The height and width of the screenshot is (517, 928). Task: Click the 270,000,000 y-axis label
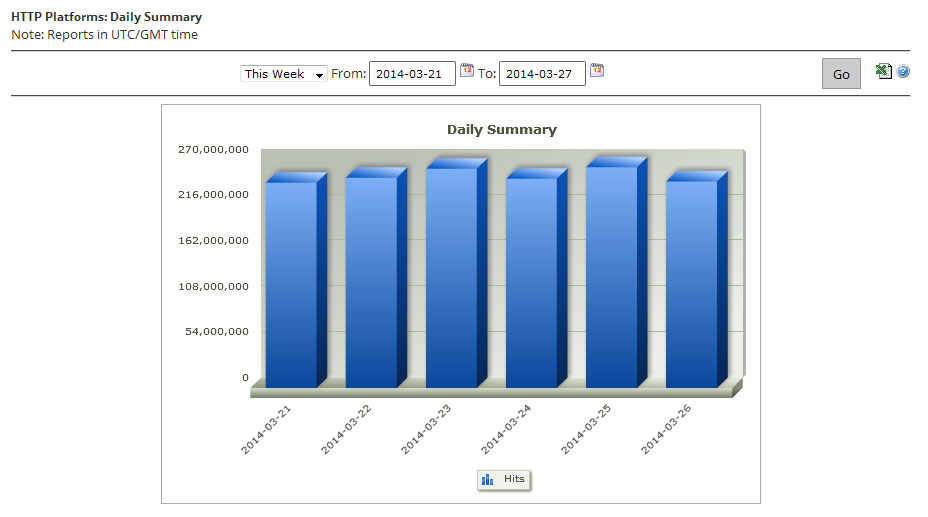(212, 149)
